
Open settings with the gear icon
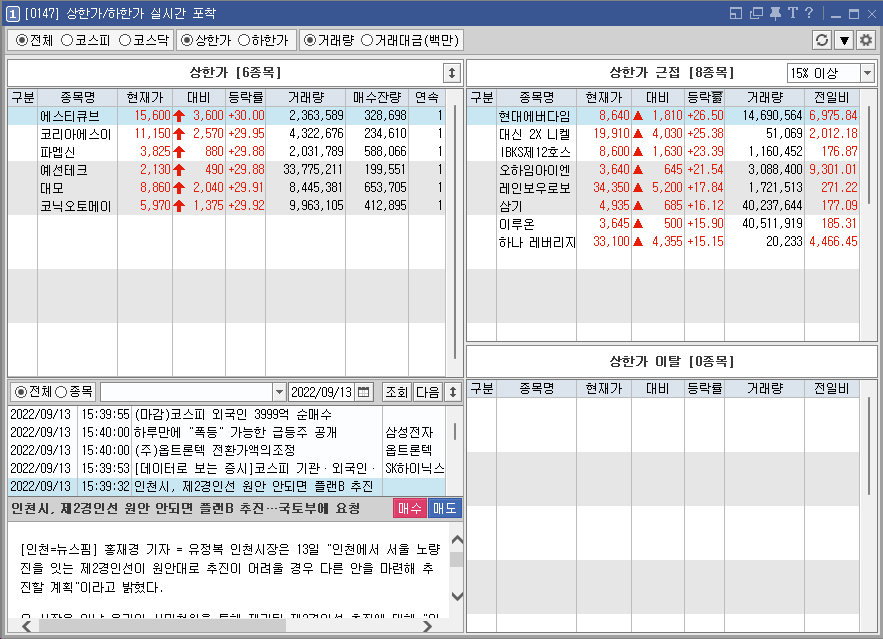866,40
